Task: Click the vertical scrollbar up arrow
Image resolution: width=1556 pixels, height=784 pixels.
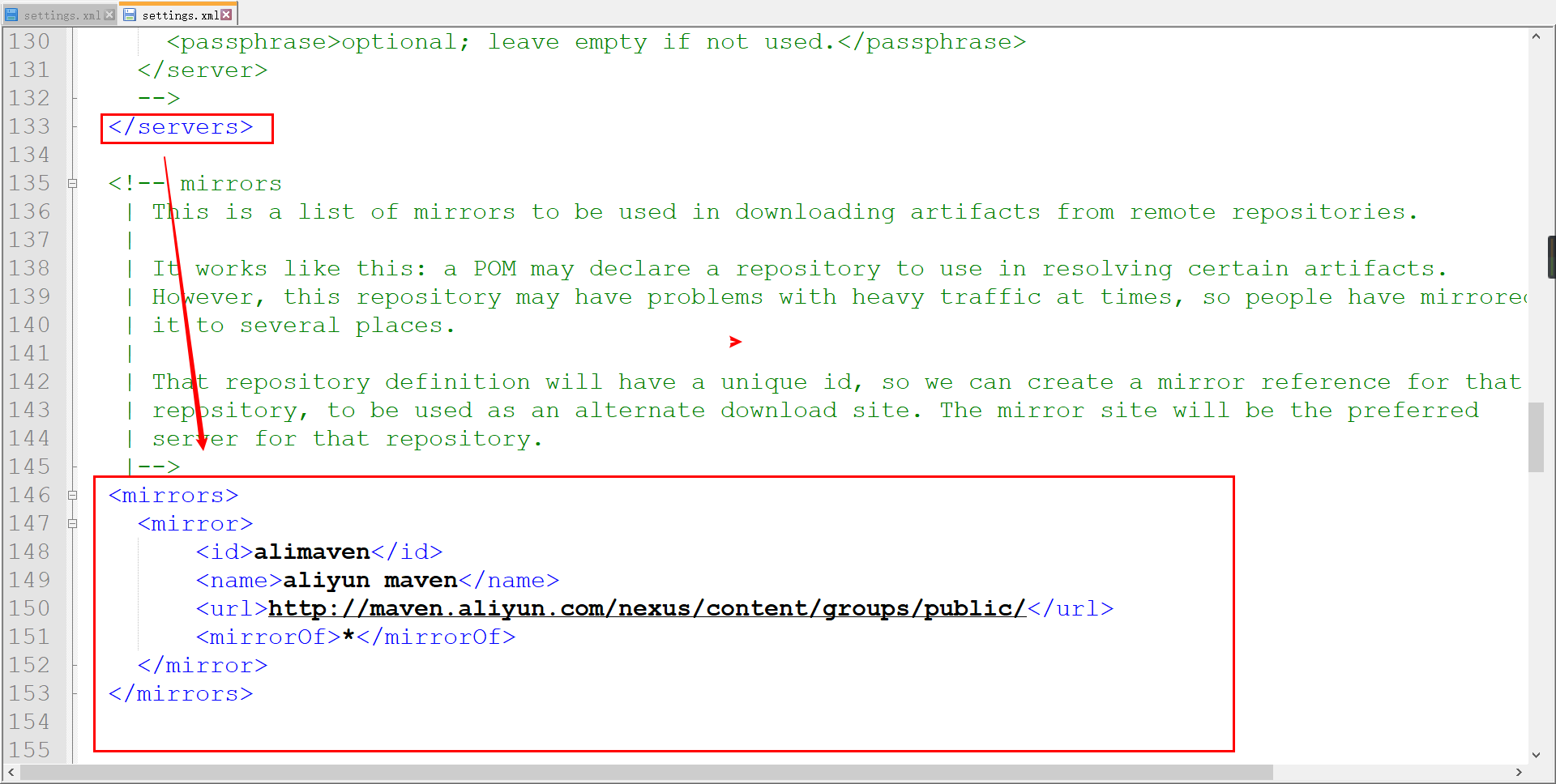Action: 1536,36
